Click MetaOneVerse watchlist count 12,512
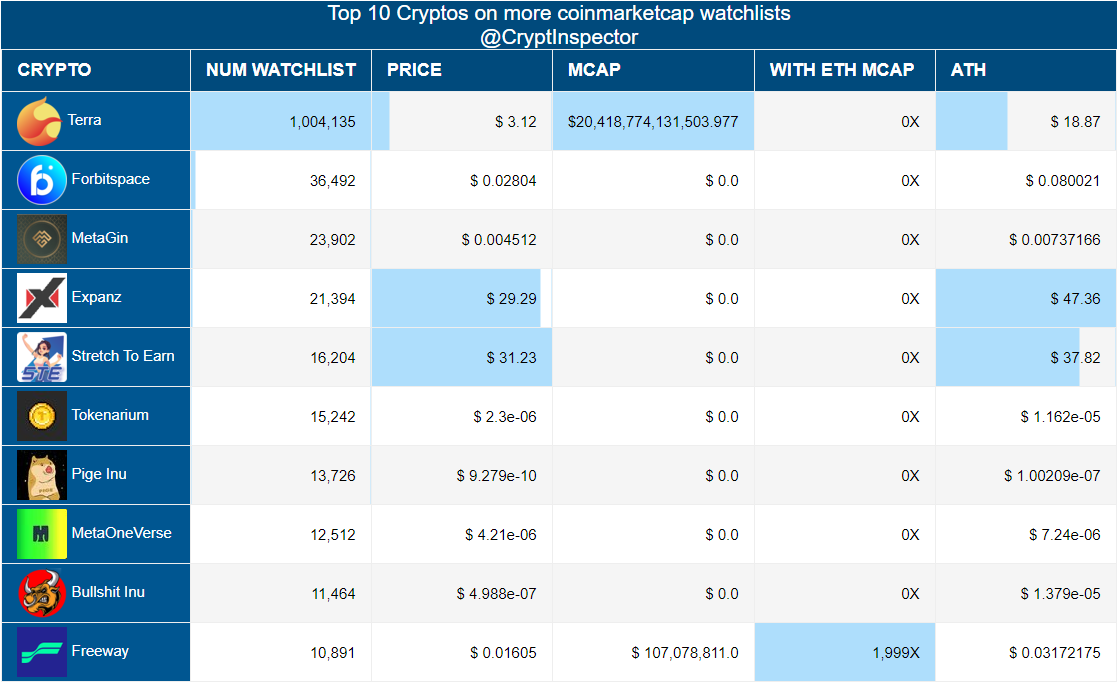This screenshot has height=683, width=1118. (x=332, y=535)
